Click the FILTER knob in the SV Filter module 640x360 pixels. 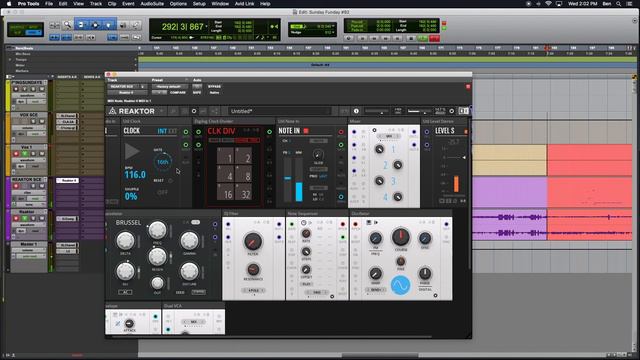(x=253, y=241)
